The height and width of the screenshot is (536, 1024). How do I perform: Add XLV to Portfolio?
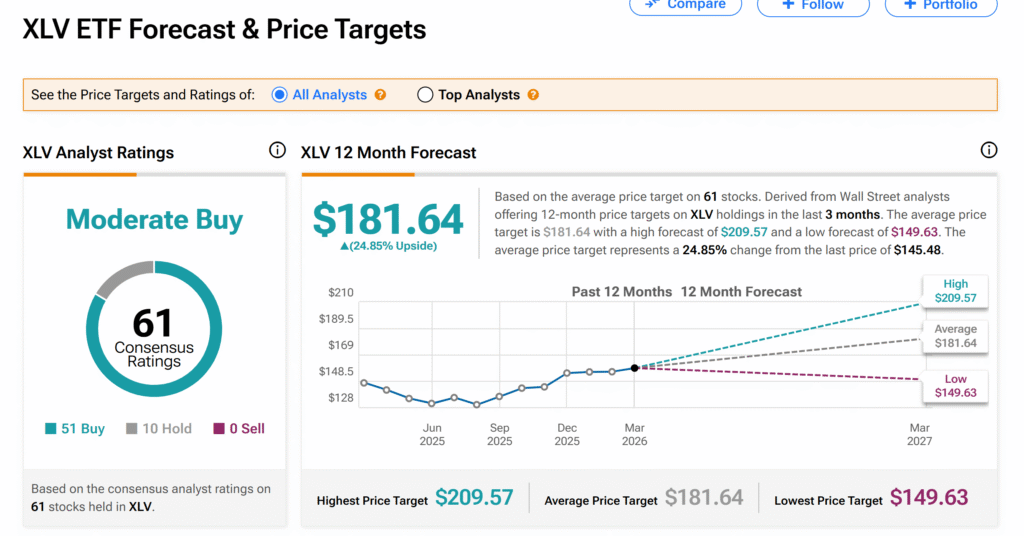[x=941, y=5]
